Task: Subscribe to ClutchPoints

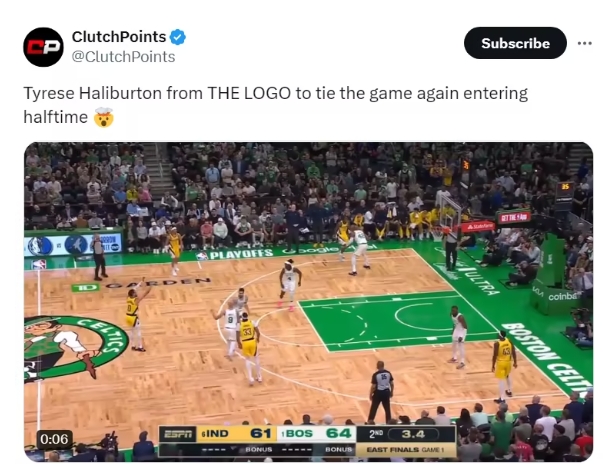Action: pyautogui.click(x=515, y=43)
